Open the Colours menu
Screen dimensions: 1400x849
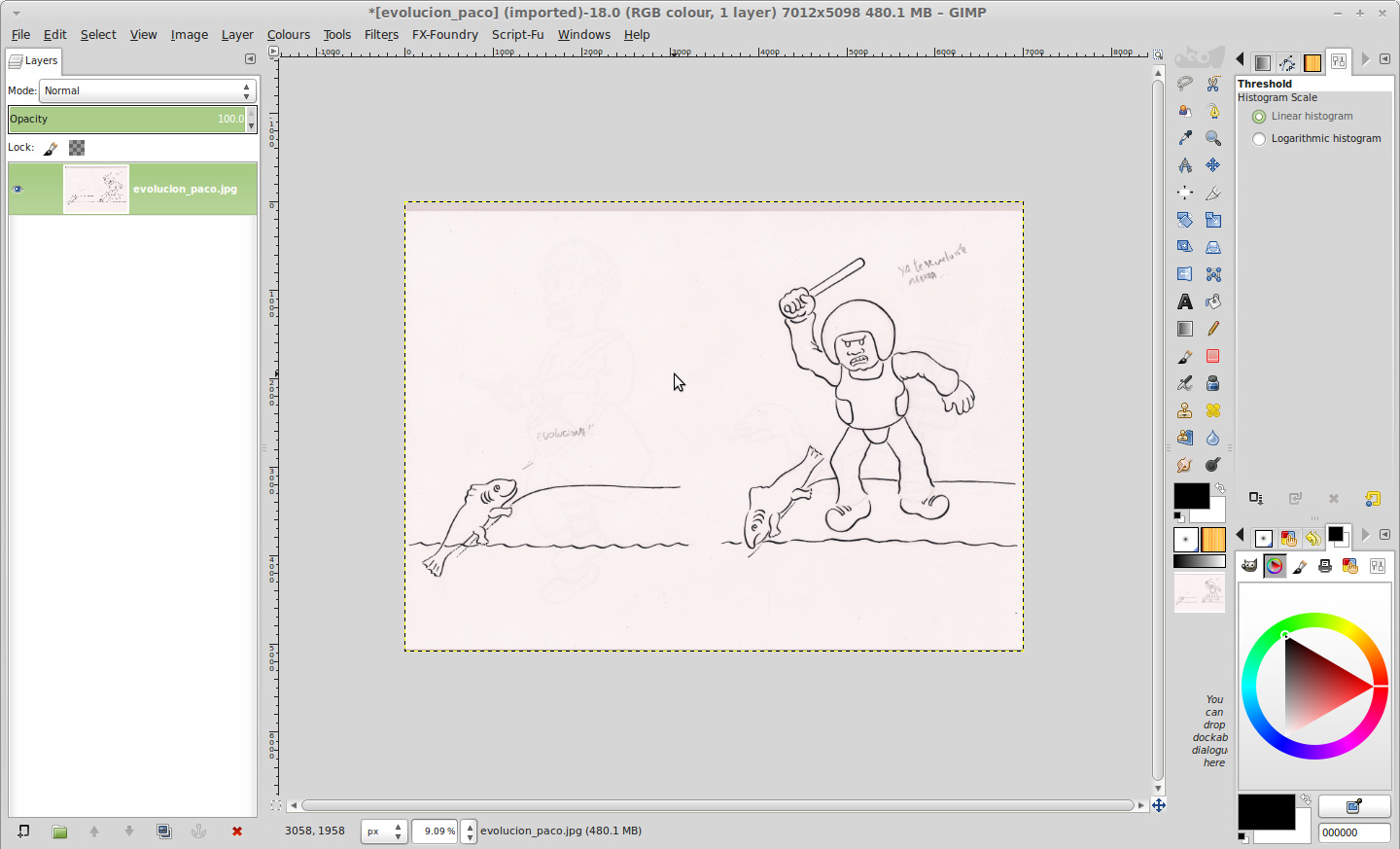point(289,34)
